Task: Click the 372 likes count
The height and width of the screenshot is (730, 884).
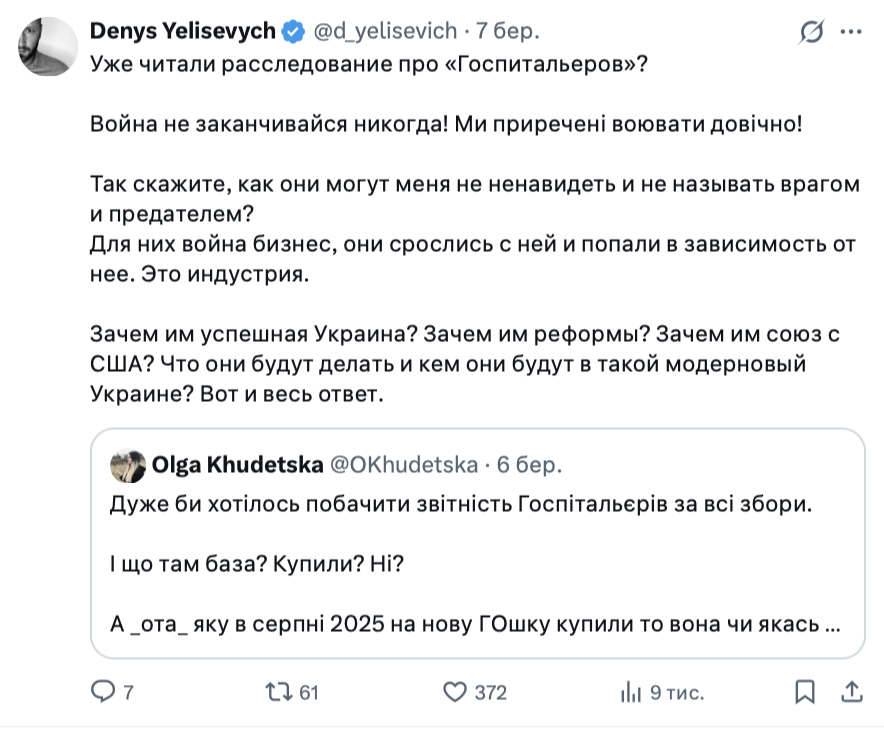Action: coord(490,692)
